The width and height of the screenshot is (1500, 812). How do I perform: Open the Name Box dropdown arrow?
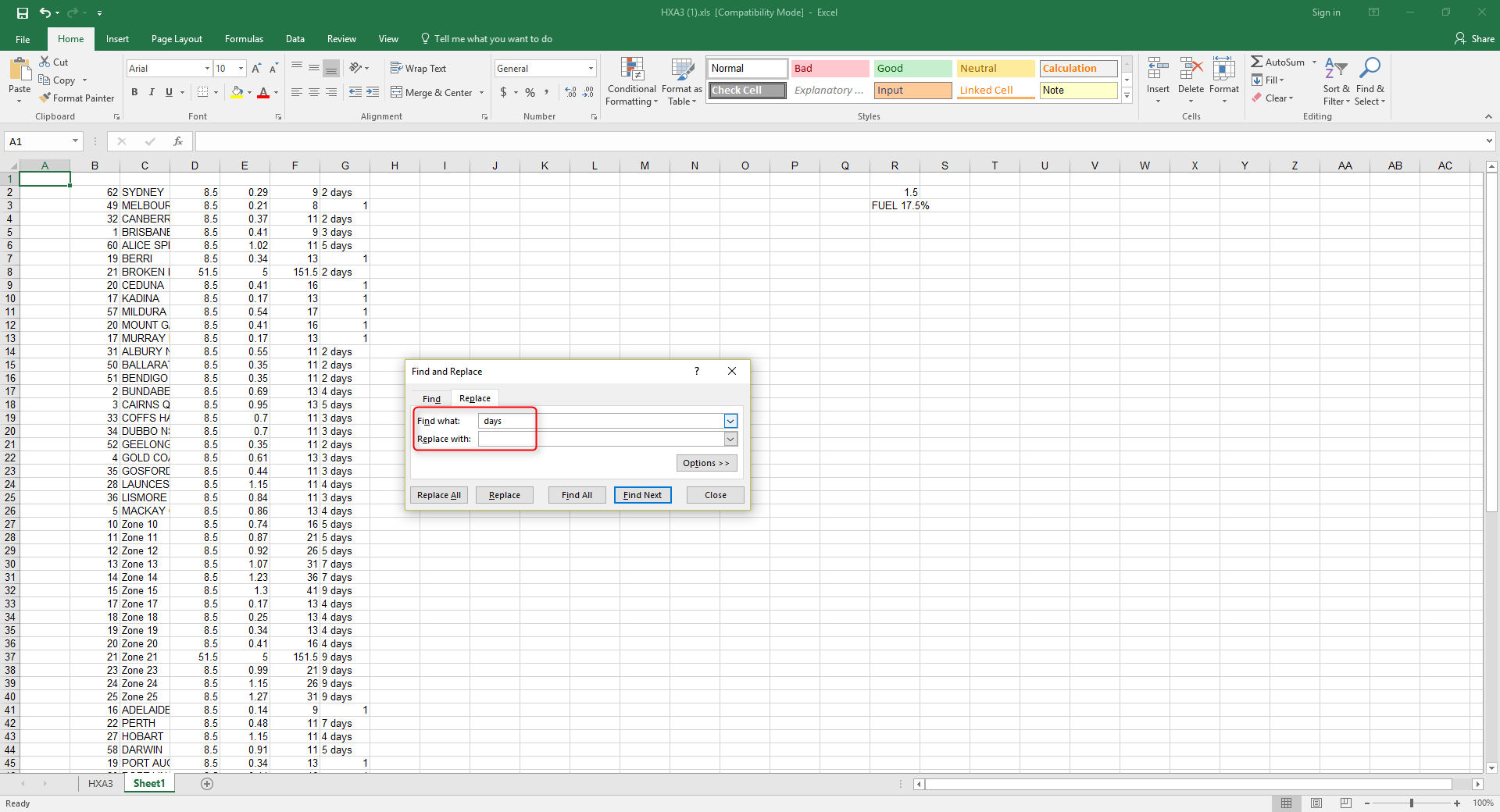click(75, 141)
